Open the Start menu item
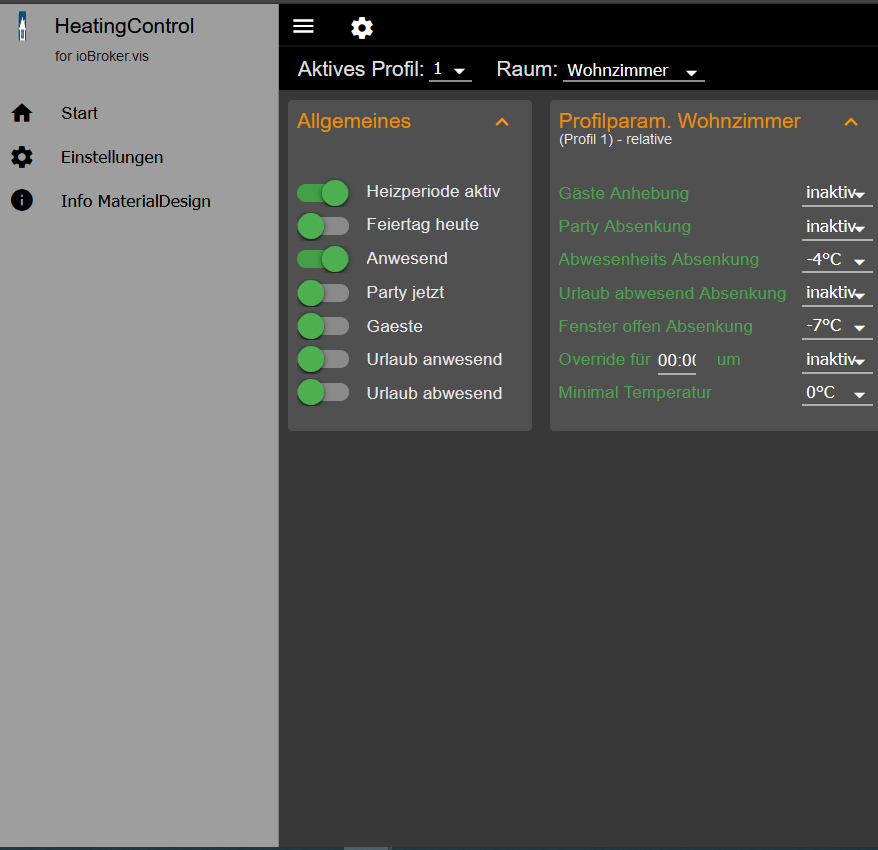The height and width of the screenshot is (850, 878). click(79, 113)
